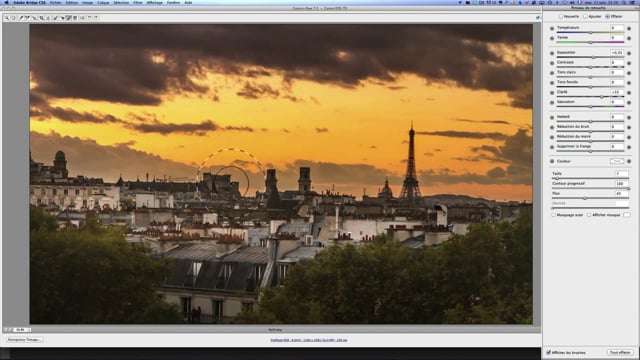This screenshot has width=640, height=360.
Task: Select the Straighten tool
Action: tap(48, 18)
